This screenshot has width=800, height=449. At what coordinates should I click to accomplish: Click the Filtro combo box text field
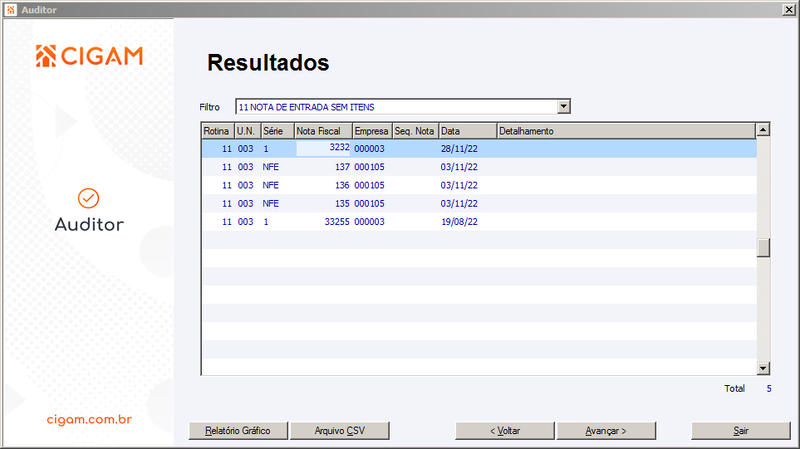pos(397,107)
